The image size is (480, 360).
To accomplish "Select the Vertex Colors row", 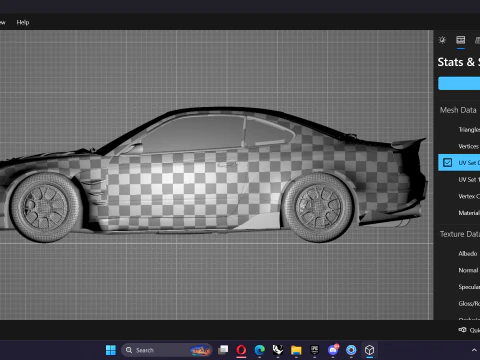I will pyautogui.click(x=459, y=196).
